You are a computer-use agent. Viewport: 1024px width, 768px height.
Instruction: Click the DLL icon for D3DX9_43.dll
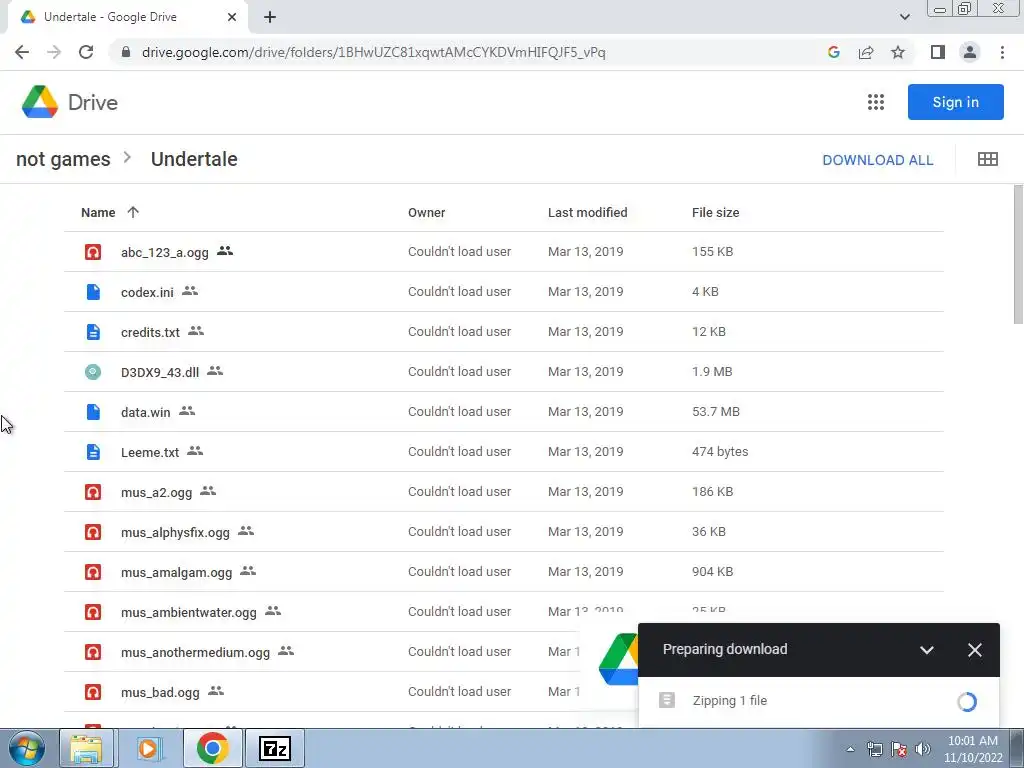click(93, 372)
